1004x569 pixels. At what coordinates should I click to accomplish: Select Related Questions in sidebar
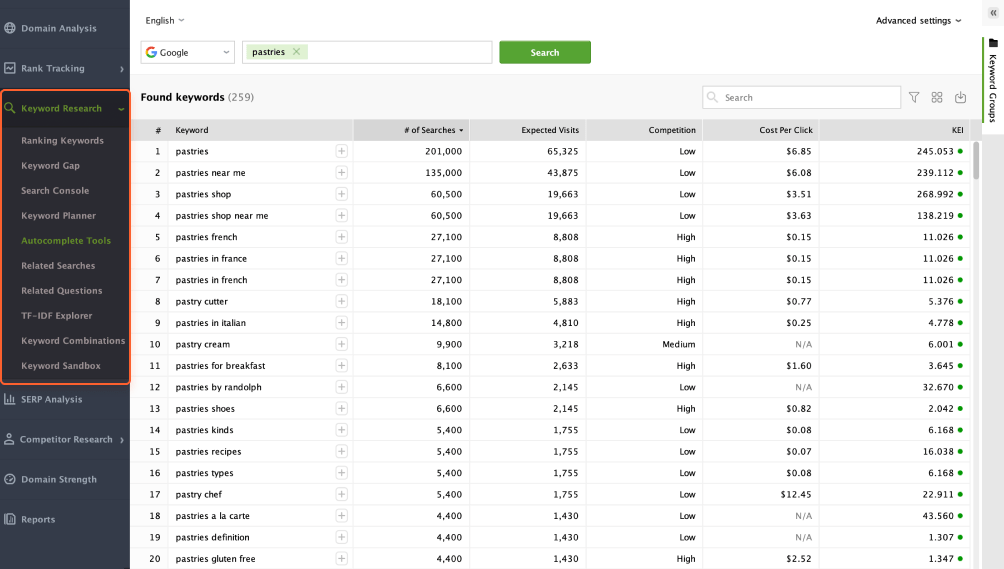(x=62, y=291)
